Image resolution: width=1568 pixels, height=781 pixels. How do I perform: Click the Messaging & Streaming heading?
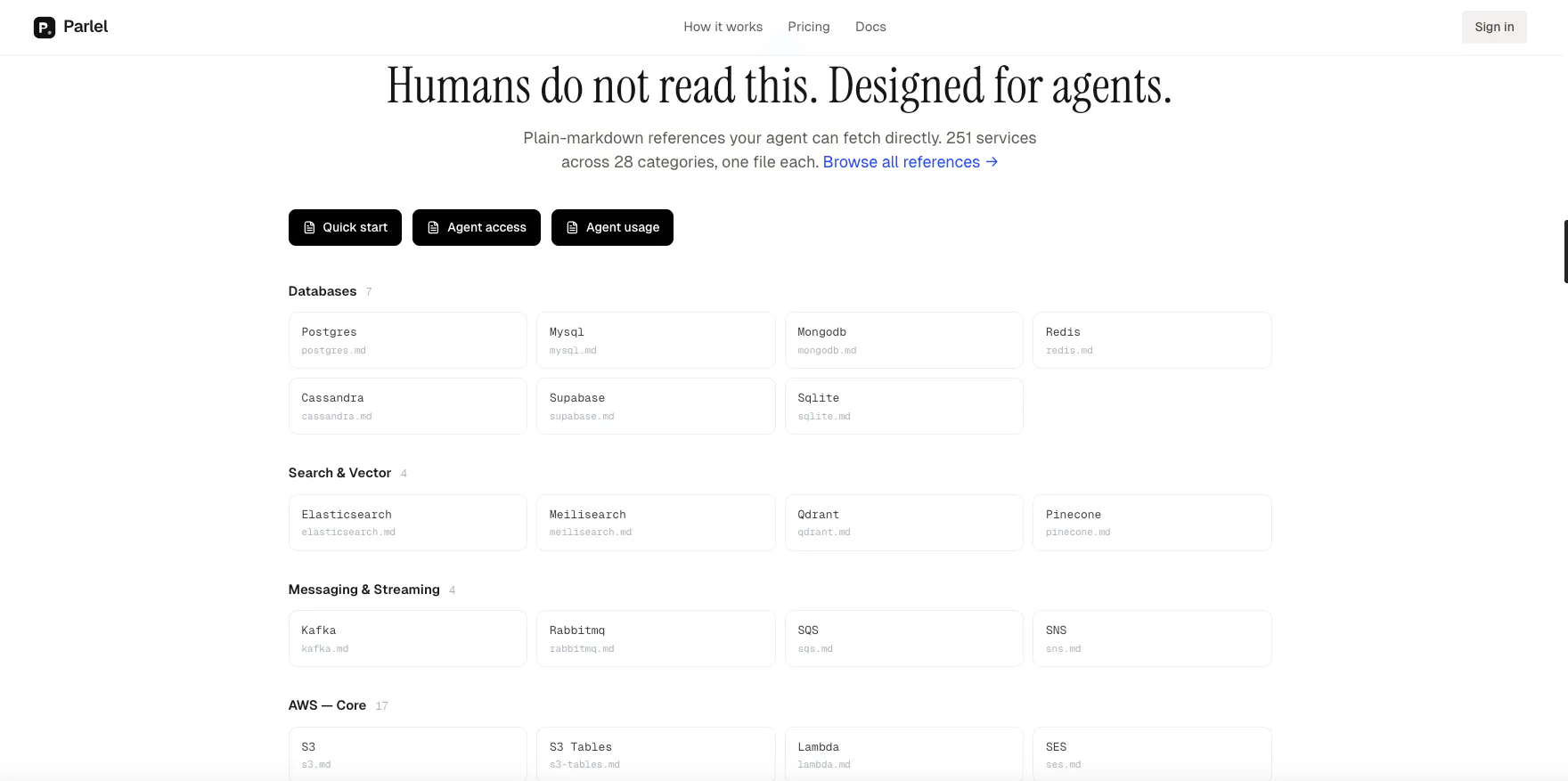point(363,590)
